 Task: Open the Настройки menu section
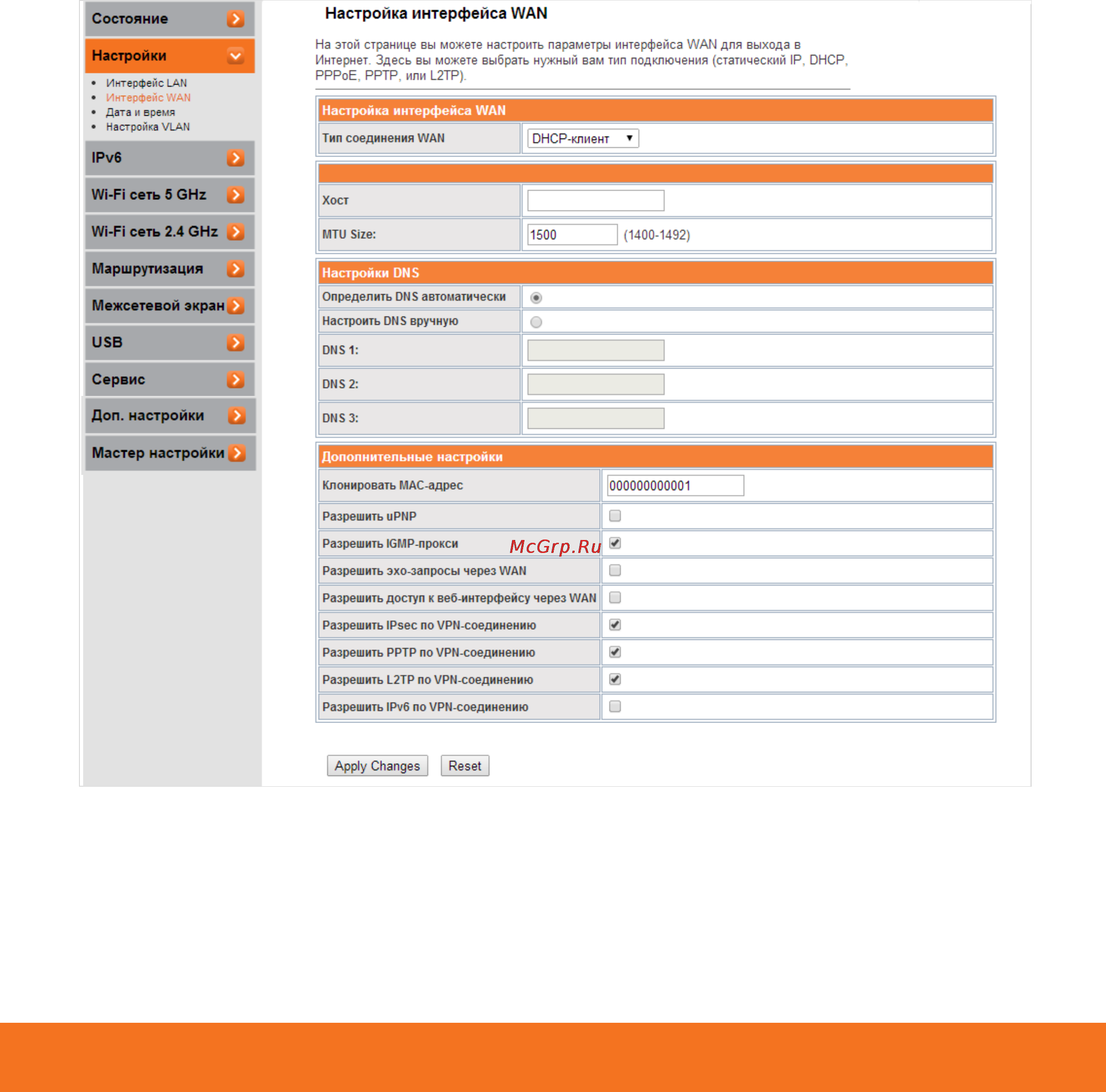[x=170, y=56]
